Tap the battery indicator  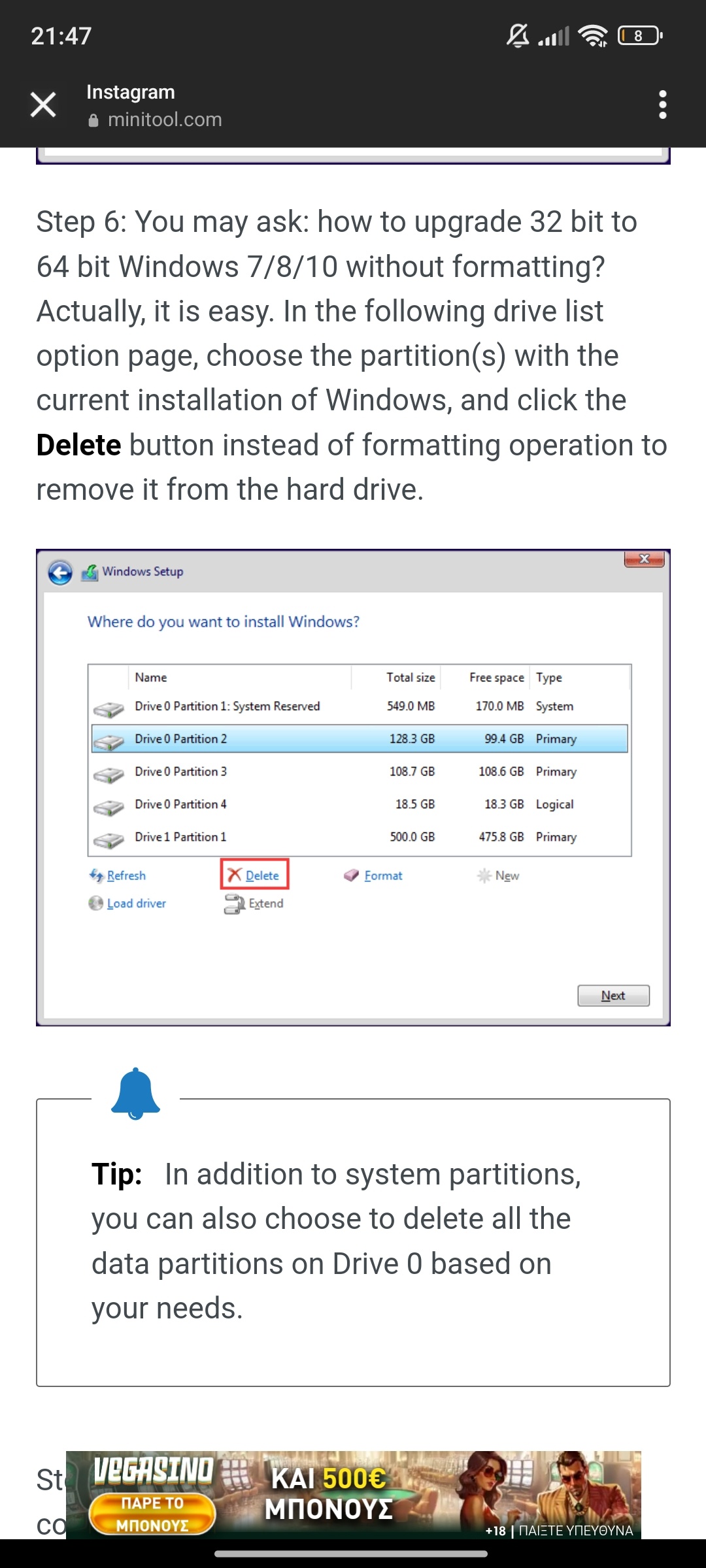(640, 35)
